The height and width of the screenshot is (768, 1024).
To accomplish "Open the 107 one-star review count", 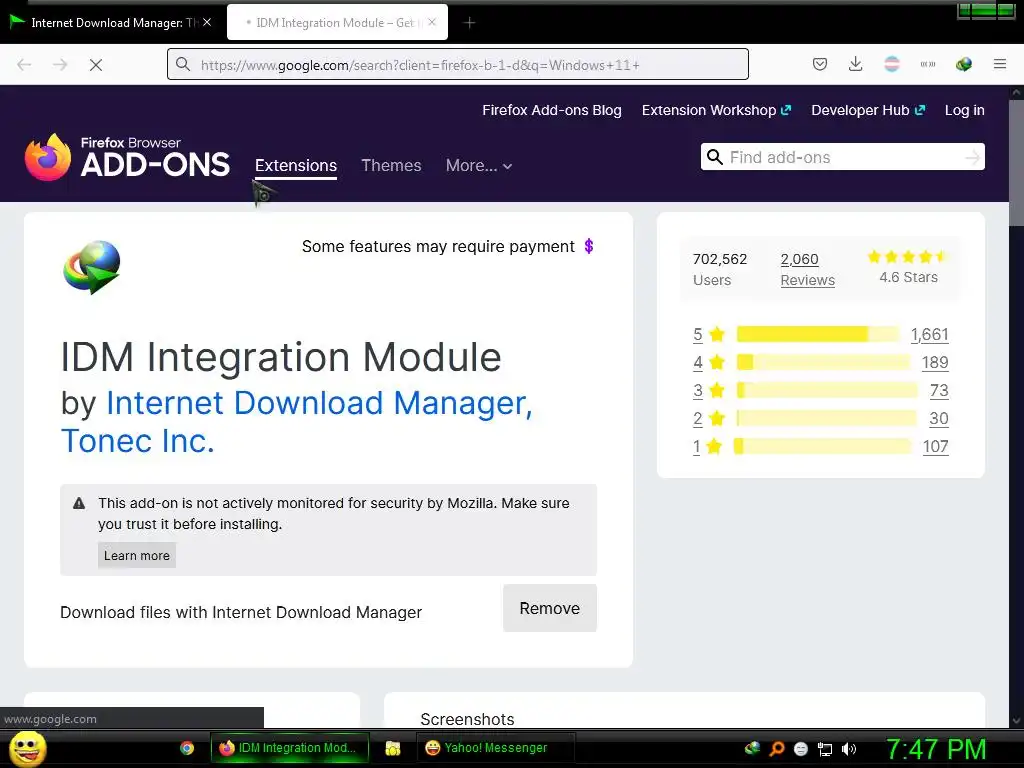I will pos(935,447).
